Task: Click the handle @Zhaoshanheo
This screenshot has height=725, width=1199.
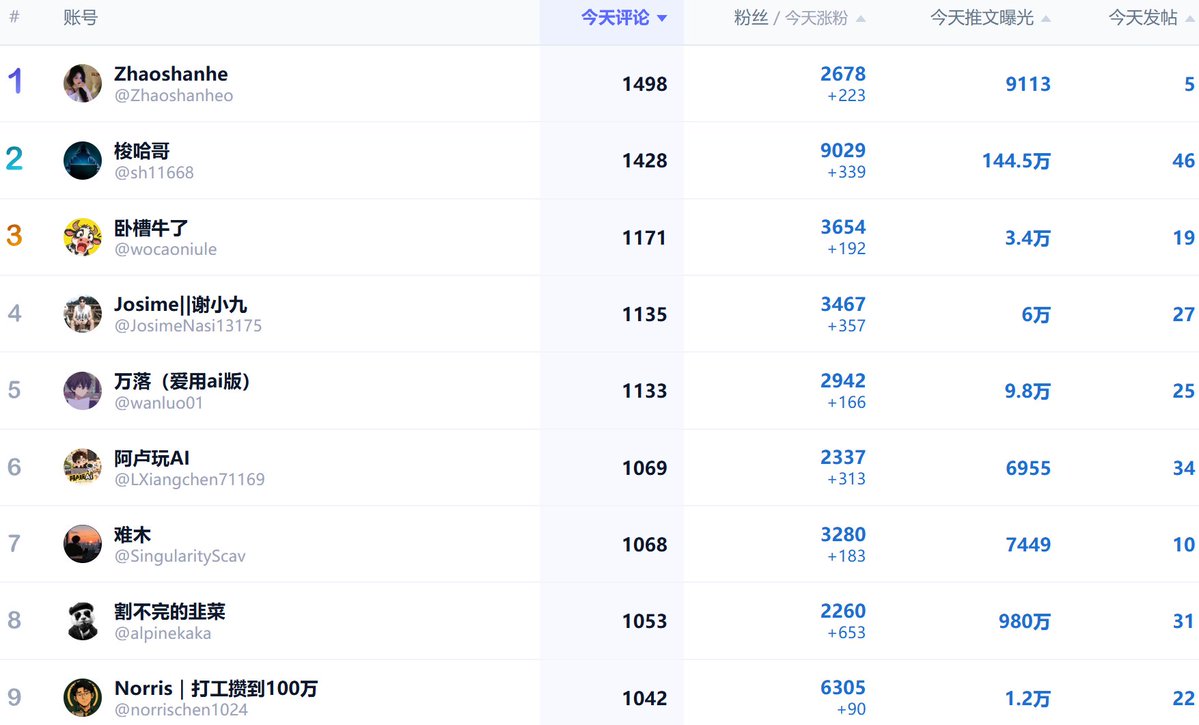Action: point(174,96)
